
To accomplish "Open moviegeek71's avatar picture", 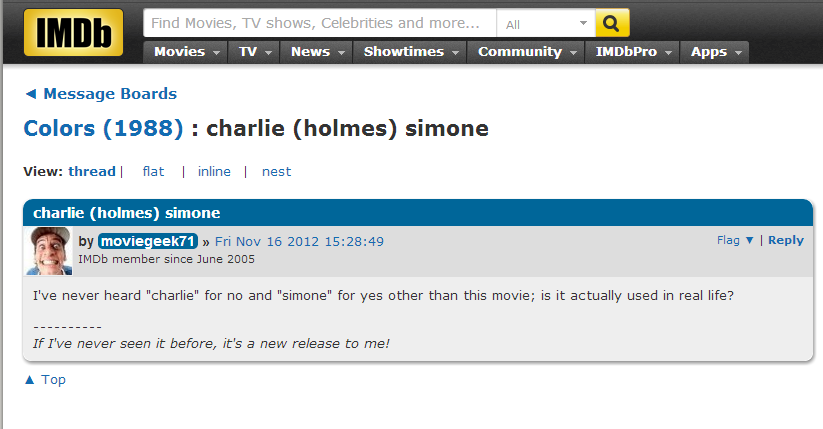I will coord(48,251).
